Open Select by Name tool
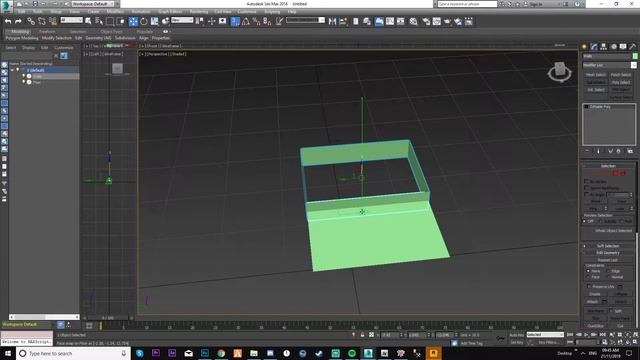Image resolution: width=640 pixels, height=360 pixels. pyautogui.click(x=99, y=21)
